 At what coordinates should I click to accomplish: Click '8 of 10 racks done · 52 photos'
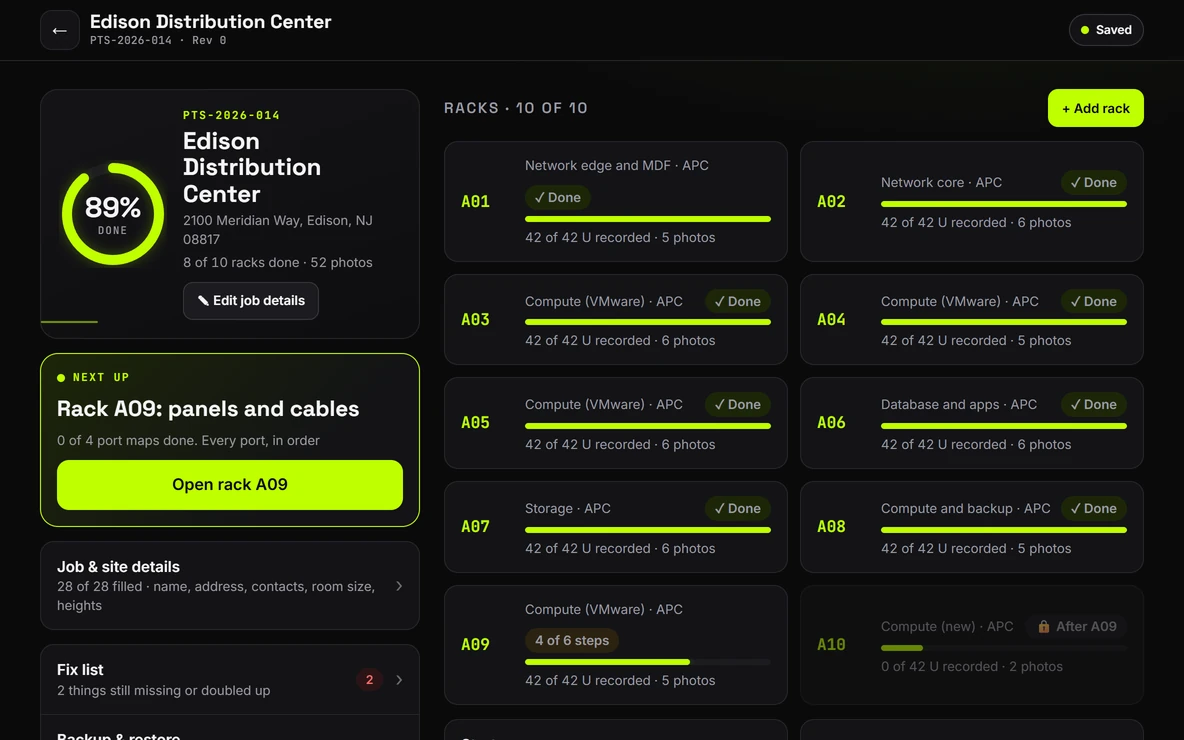coord(277,263)
